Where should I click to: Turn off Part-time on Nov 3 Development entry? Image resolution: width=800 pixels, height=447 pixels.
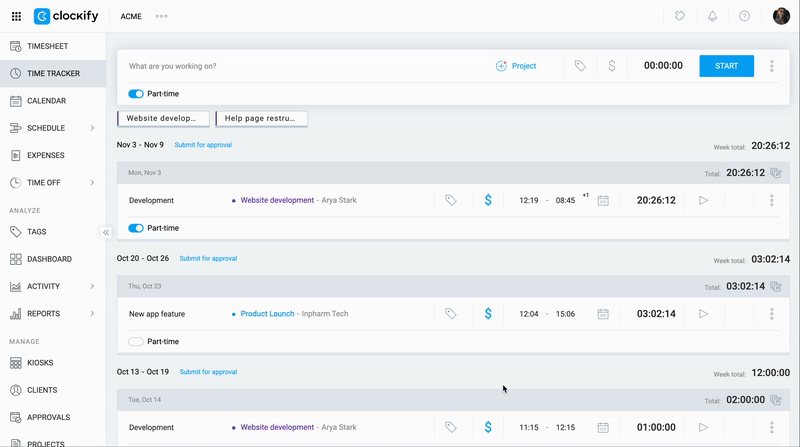click(136, 228)
